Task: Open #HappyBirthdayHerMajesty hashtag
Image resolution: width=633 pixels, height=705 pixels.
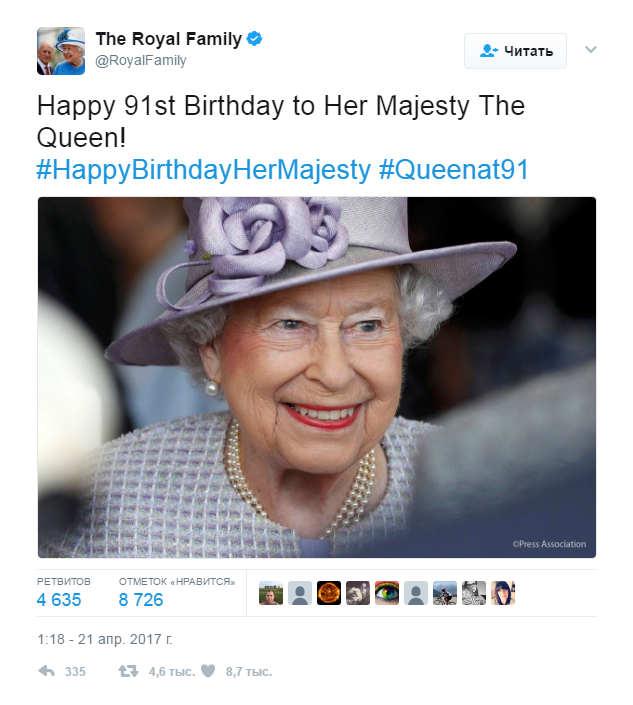Action: click(x=204, y=170)
